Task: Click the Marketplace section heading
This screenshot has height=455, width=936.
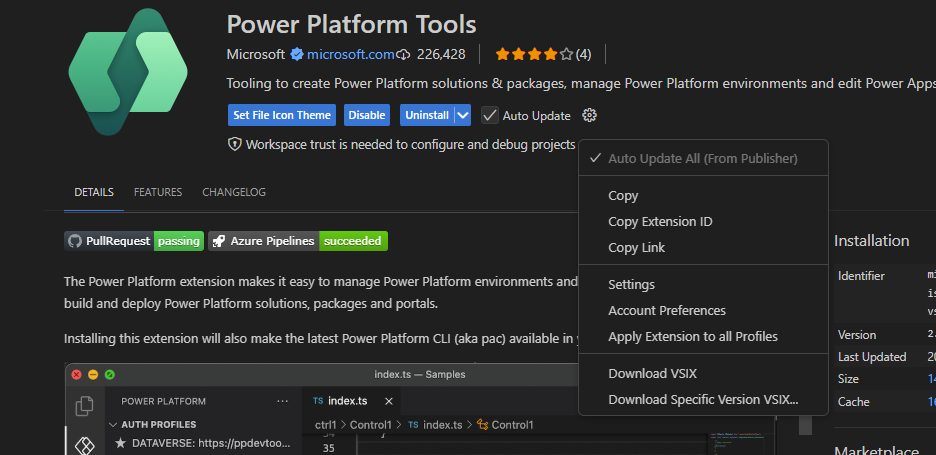Action: 876,451
